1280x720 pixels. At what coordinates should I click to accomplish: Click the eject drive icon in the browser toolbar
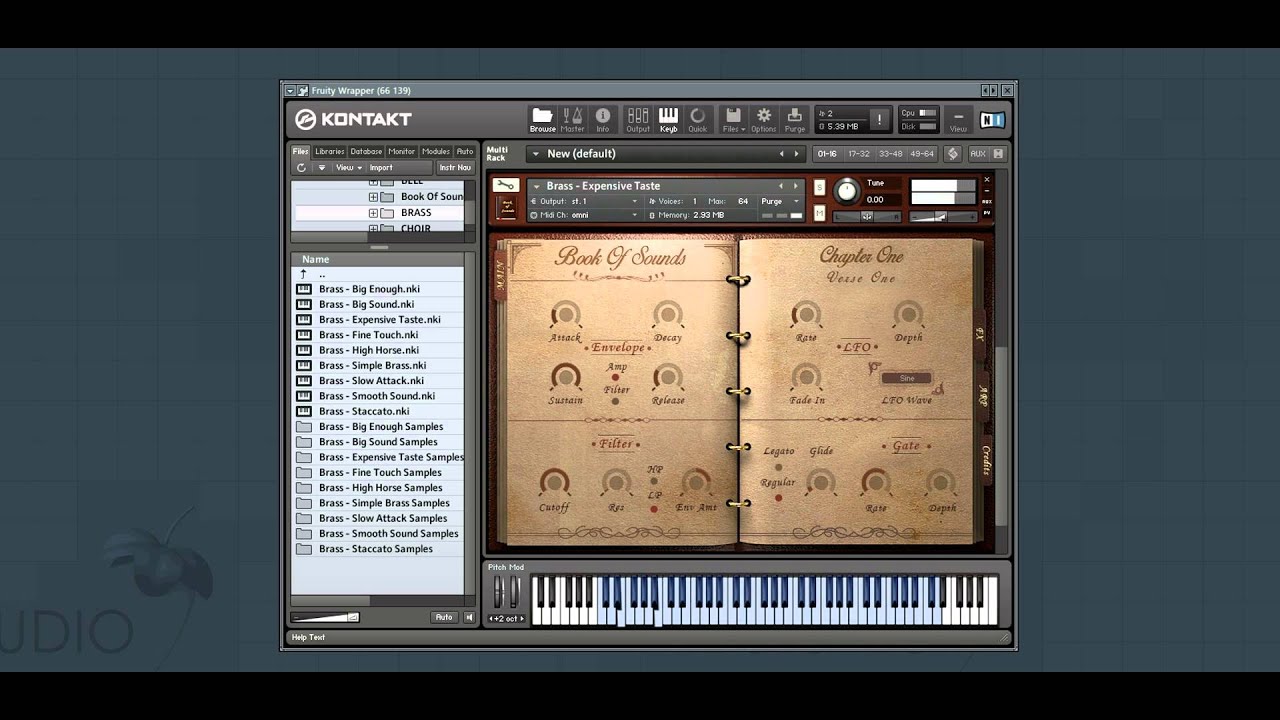pos(322,168)
